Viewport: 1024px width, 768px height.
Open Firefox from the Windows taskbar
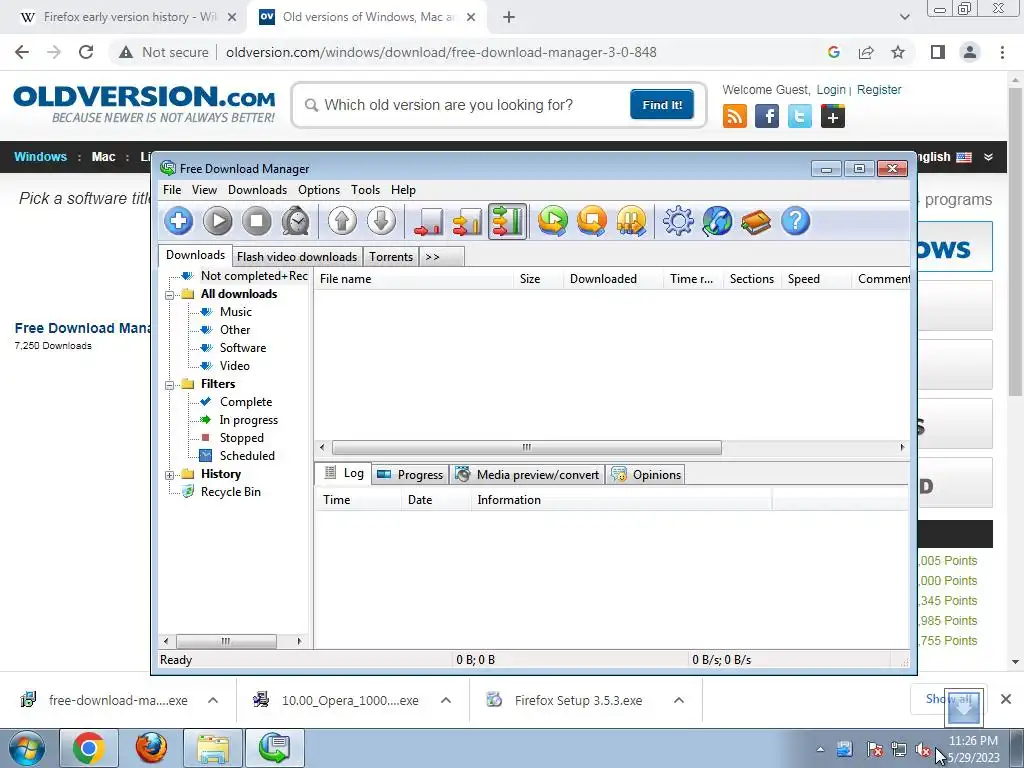[x=151, y=748]
